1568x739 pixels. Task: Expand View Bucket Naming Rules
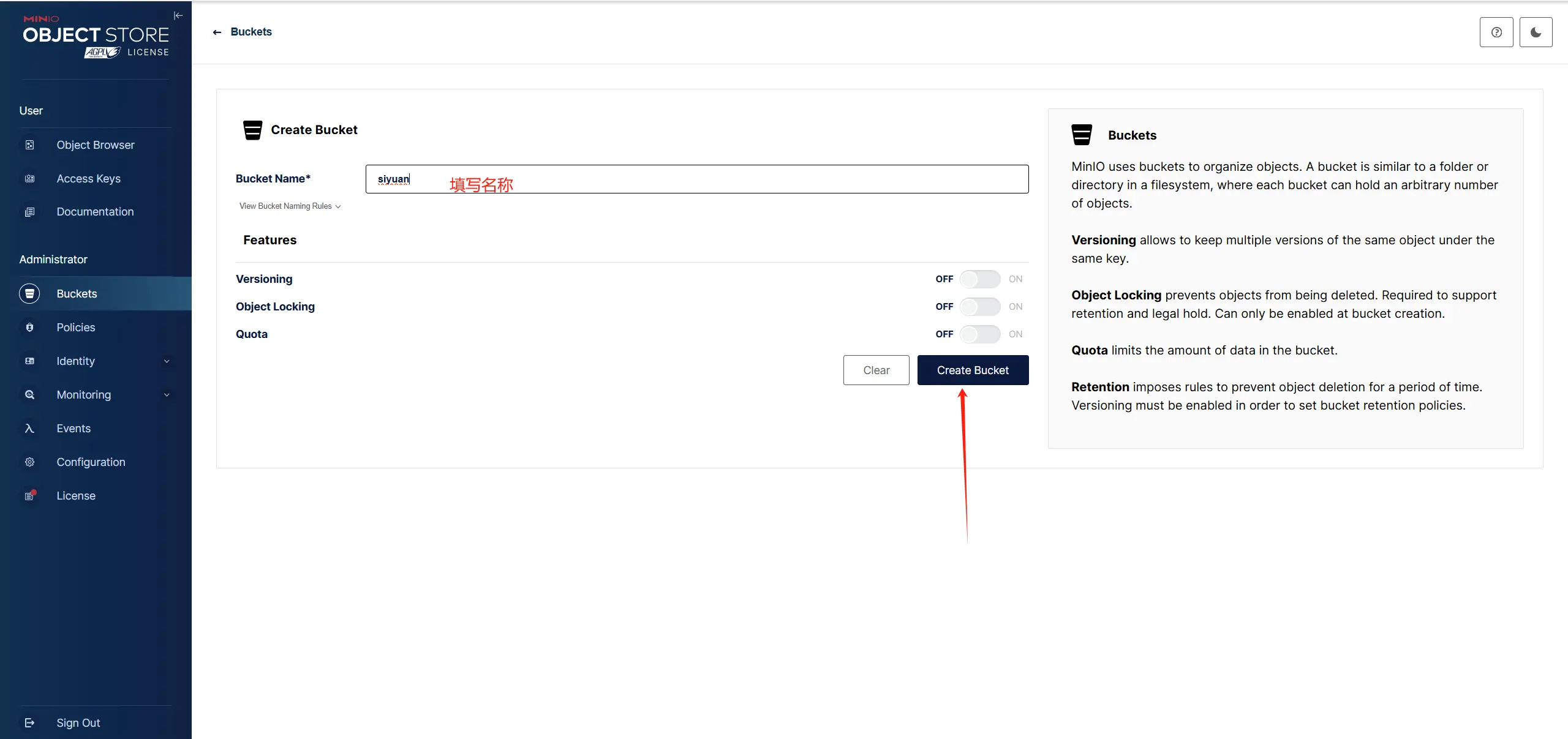point(290,206)
